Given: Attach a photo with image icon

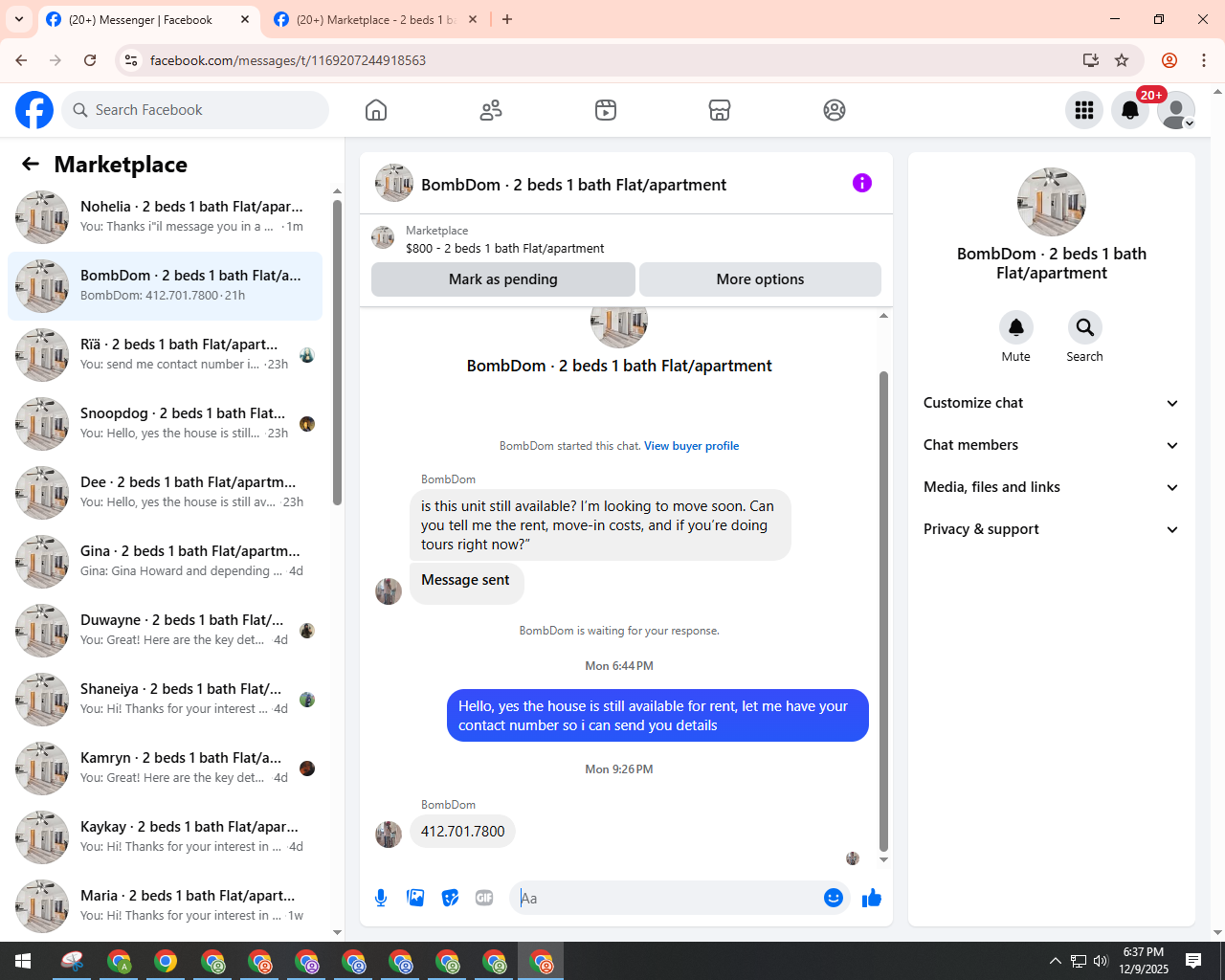Looking at the screenshot, I should click(415, 898).
